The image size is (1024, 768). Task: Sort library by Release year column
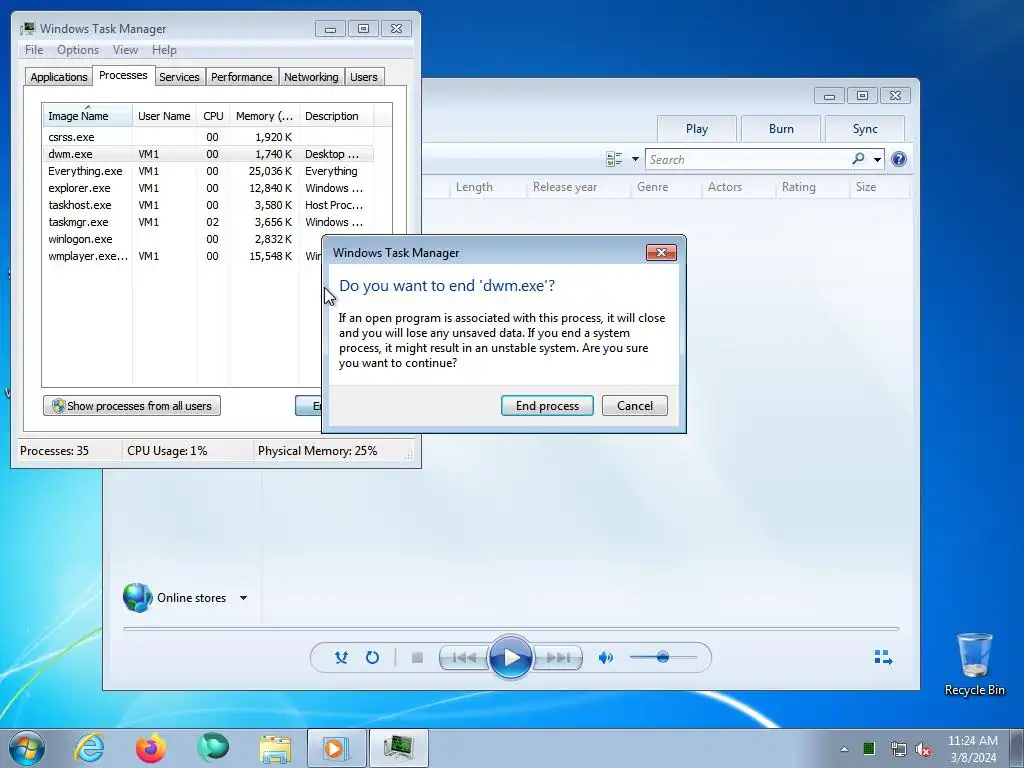pyautogui.click(x=565, y=187)
